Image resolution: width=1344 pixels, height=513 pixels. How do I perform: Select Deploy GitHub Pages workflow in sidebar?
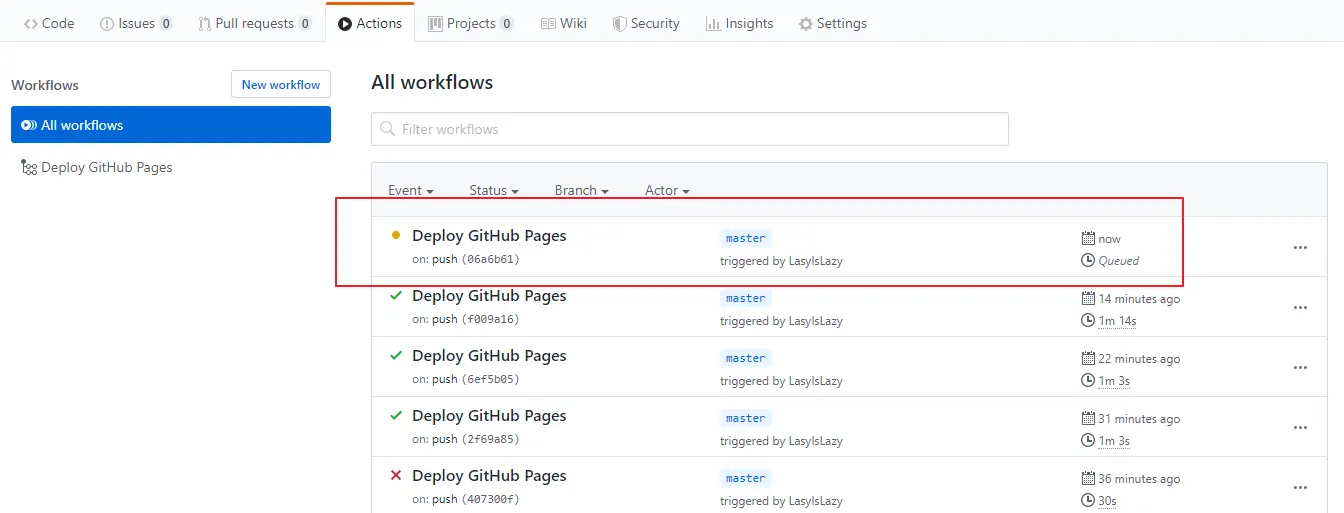(97, 167)
